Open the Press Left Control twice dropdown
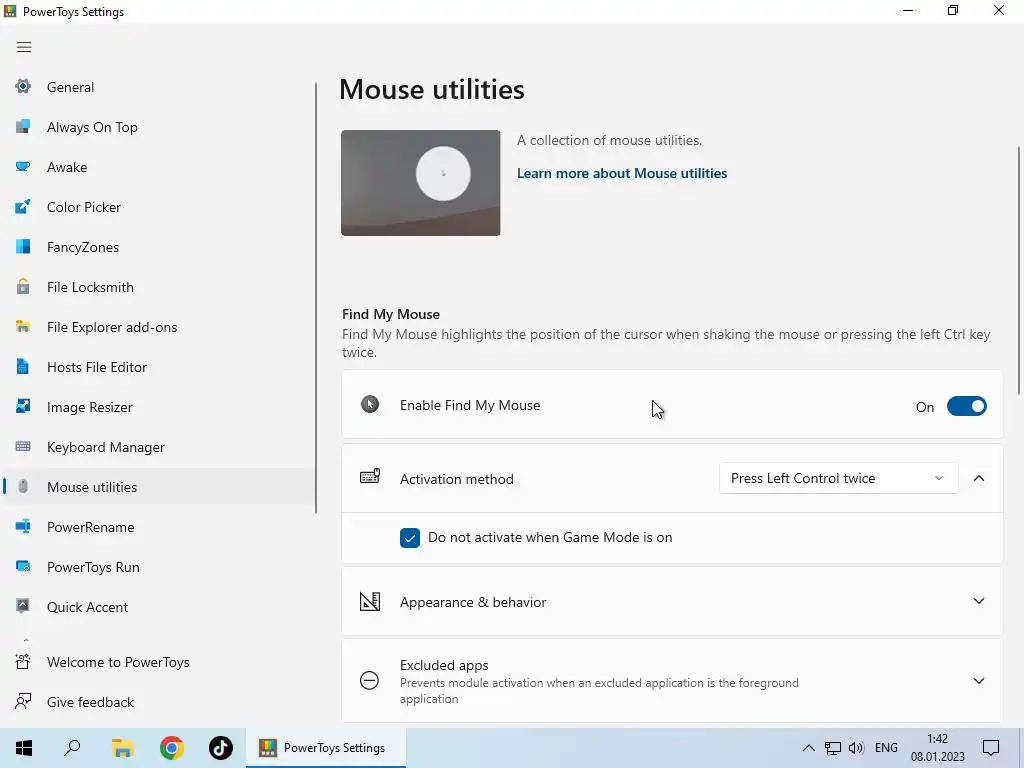 pos(838,478)
